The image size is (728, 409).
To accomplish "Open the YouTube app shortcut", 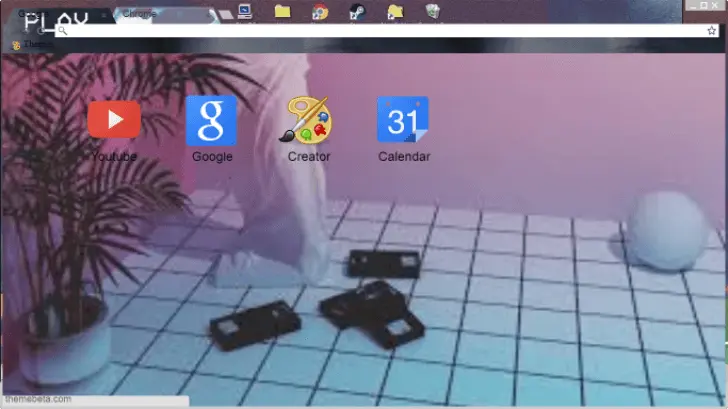I will coord(114,120).
